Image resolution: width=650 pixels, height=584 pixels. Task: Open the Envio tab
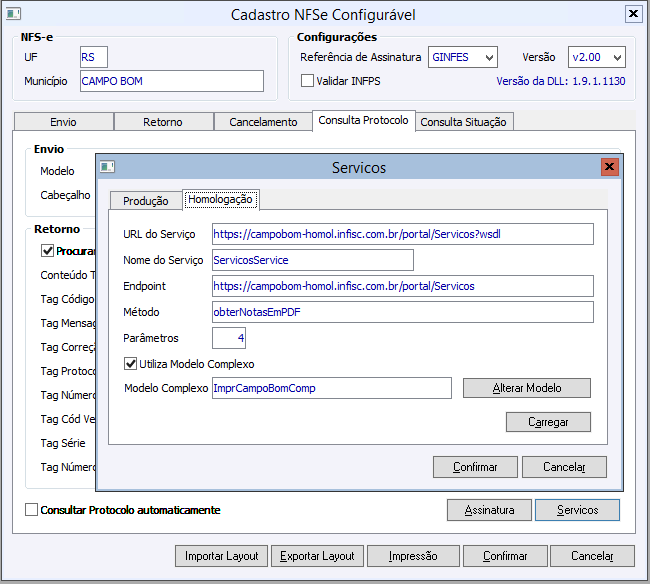[x=63, y=122]
